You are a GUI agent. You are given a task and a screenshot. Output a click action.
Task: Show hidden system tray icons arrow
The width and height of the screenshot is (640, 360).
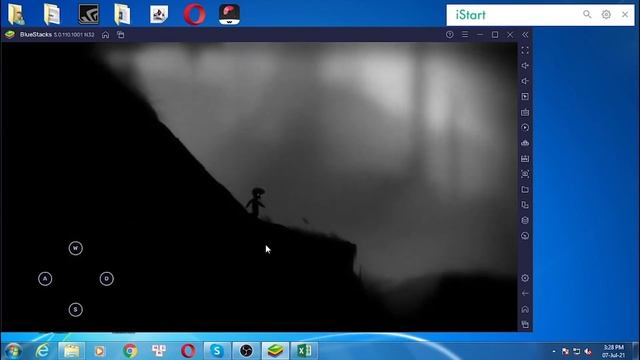(x=554, y=351)
